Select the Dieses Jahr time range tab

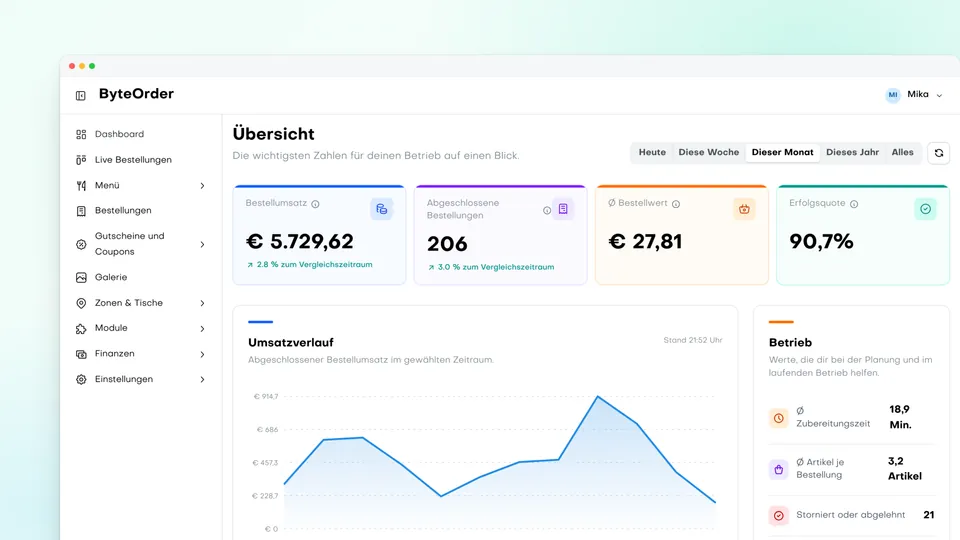[x=852, y=152]
